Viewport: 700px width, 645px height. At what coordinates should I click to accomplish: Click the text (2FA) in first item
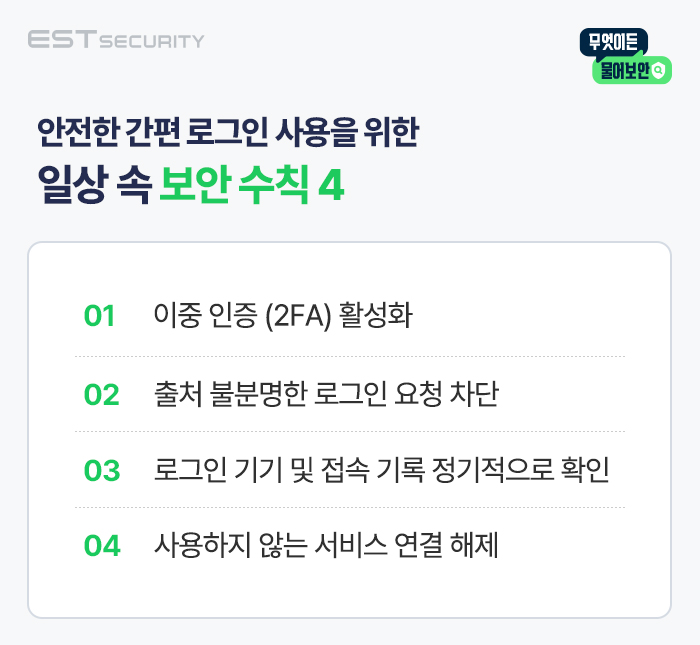point(298,316)
